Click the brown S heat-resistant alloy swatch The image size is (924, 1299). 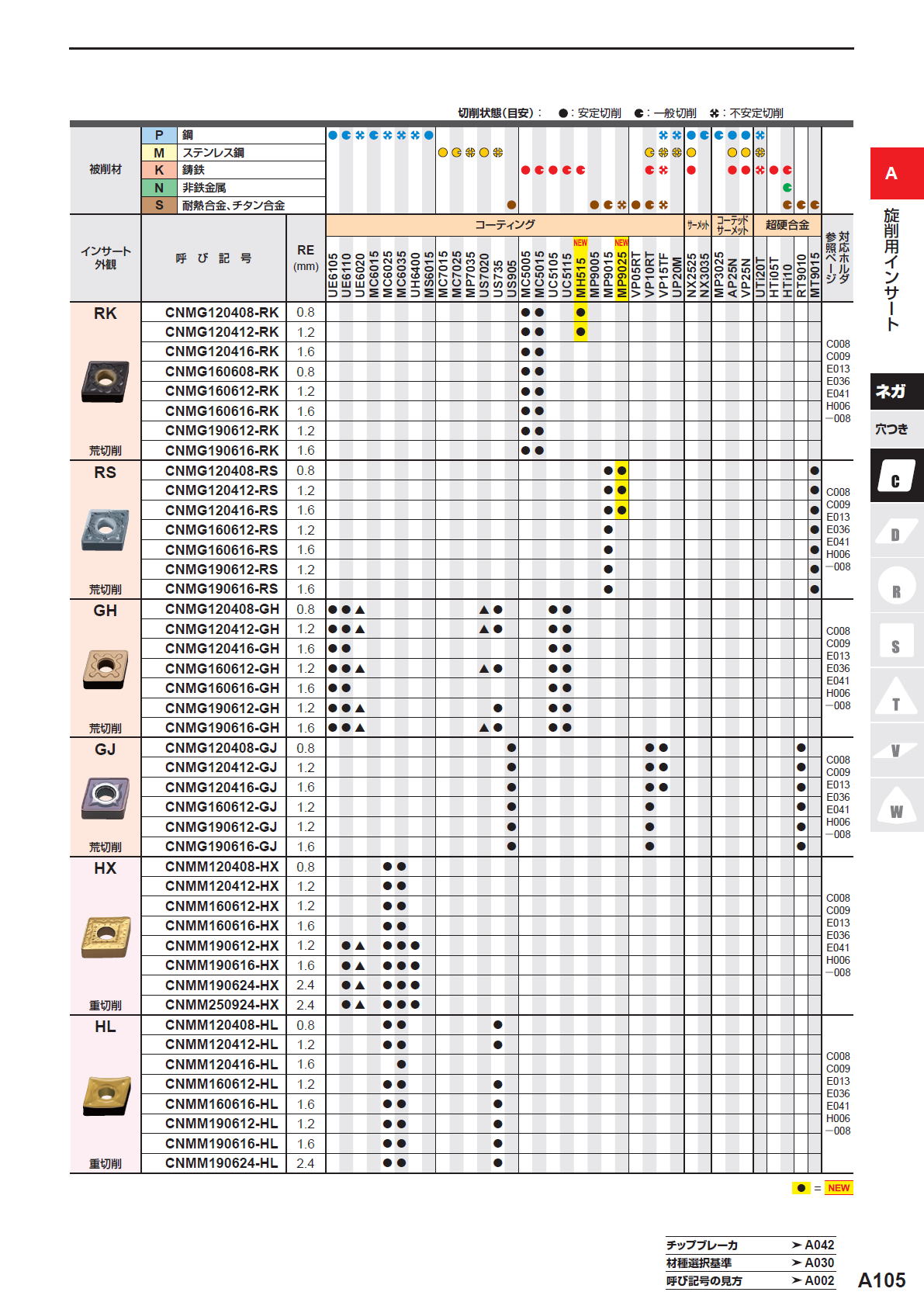click(x=159, y=206)
